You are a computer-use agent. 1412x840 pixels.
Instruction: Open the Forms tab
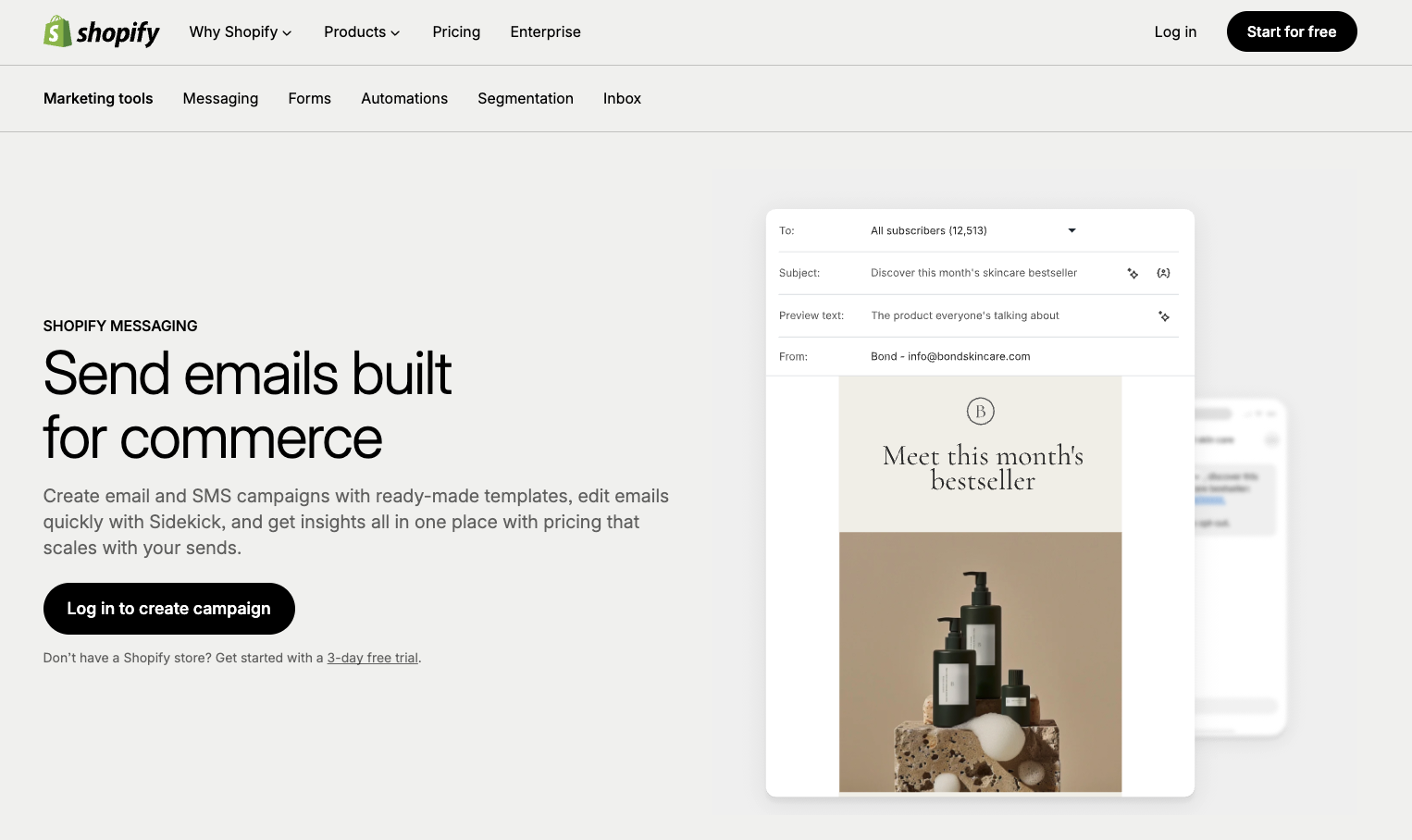tap(309, 98)
